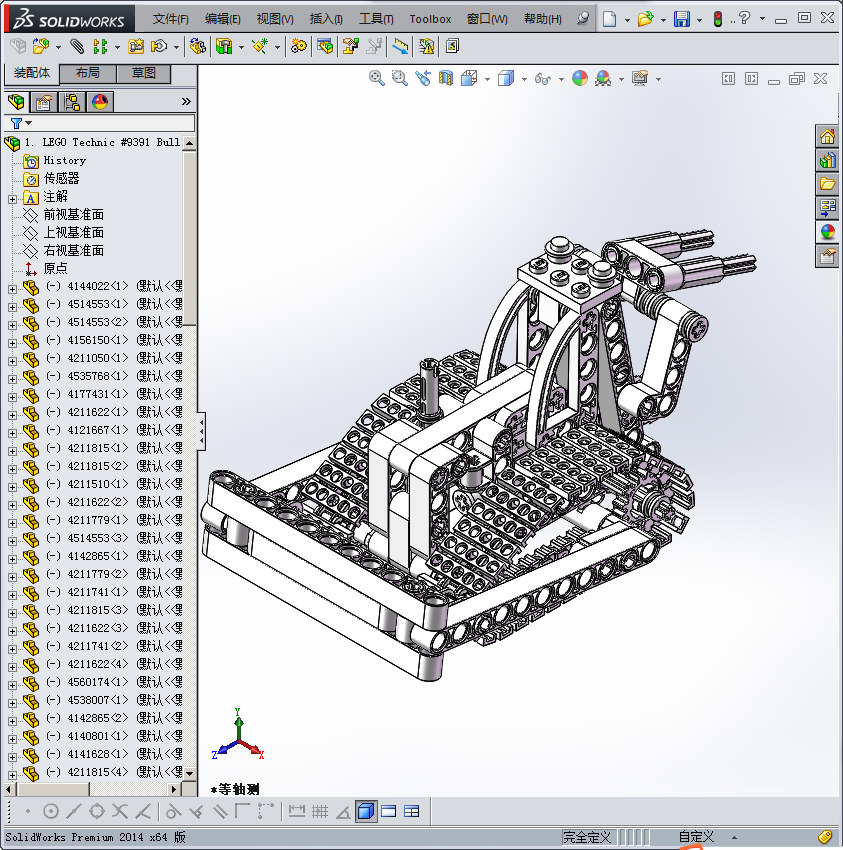This screenshot has height=850, width=843.
Task: Click the New Motion Study gears icon
Action: (298, 47)
